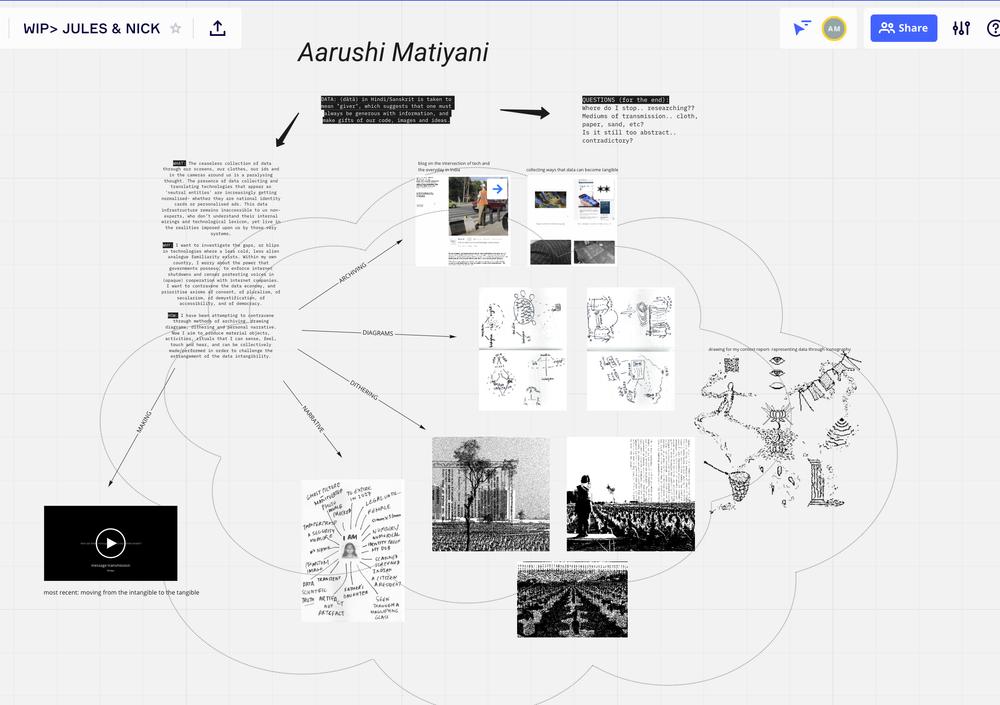1000x705 pixels.
Task: Select the ARCHIVING arrow label
Action: click(352, 272)
